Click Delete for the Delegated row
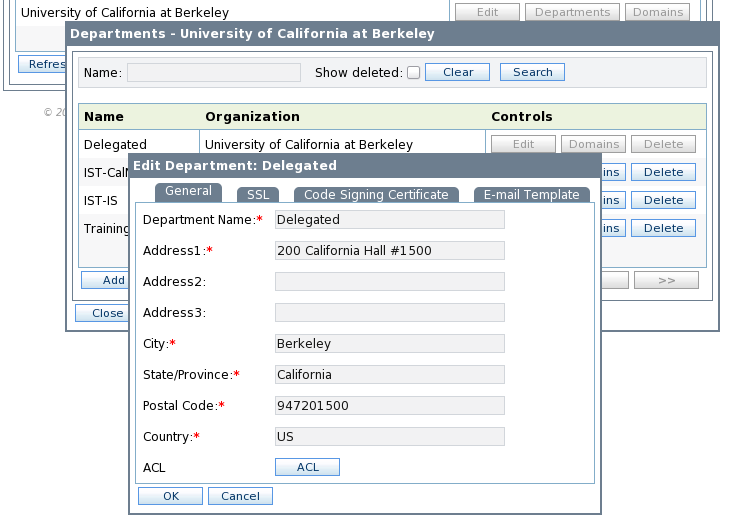729x527 pixels. coord(663,144)
